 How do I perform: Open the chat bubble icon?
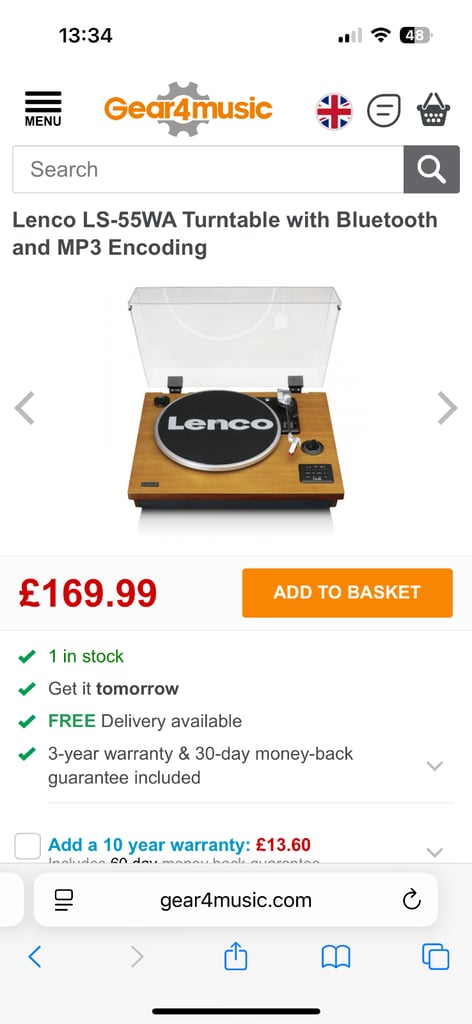coord(383,110)
